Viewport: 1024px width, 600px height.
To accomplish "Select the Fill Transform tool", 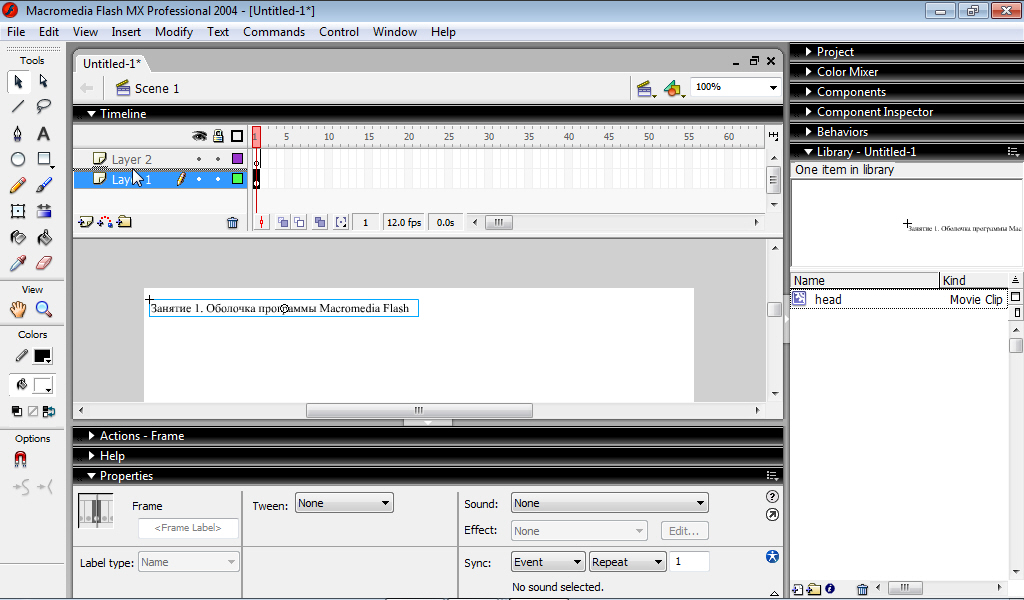I will pos(44,211).
